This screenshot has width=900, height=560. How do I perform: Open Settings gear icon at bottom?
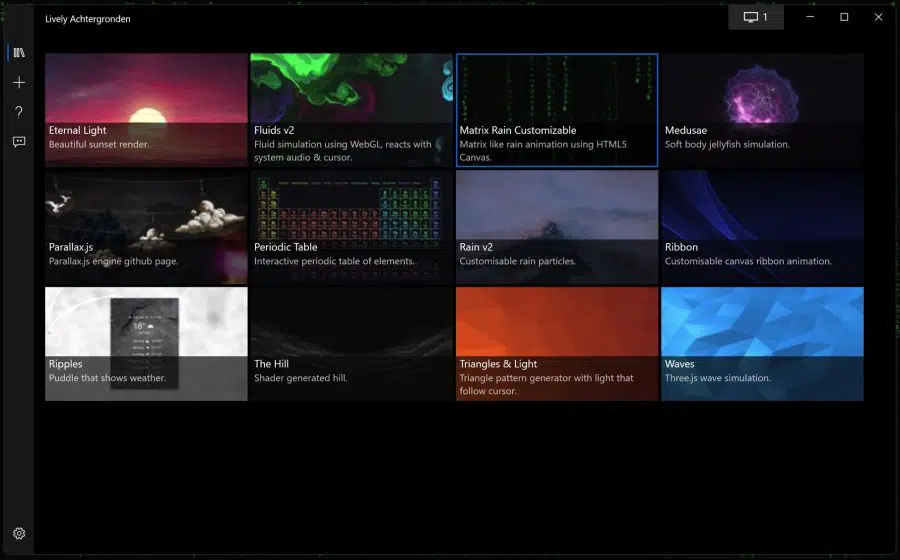[x=19, y=534]
